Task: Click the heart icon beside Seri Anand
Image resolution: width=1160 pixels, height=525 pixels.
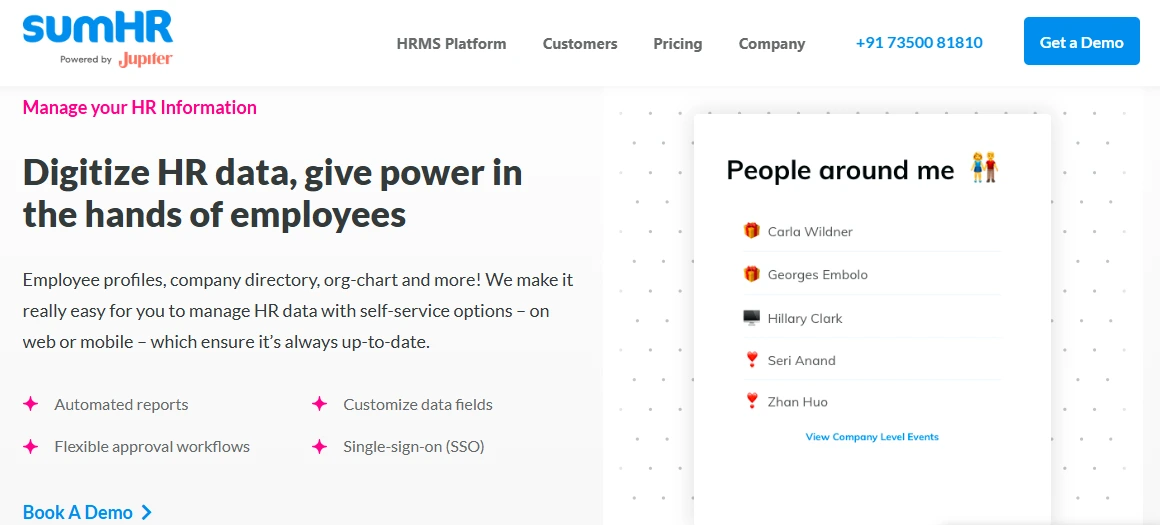Action: pyautogui.click(x=752, y=360)
